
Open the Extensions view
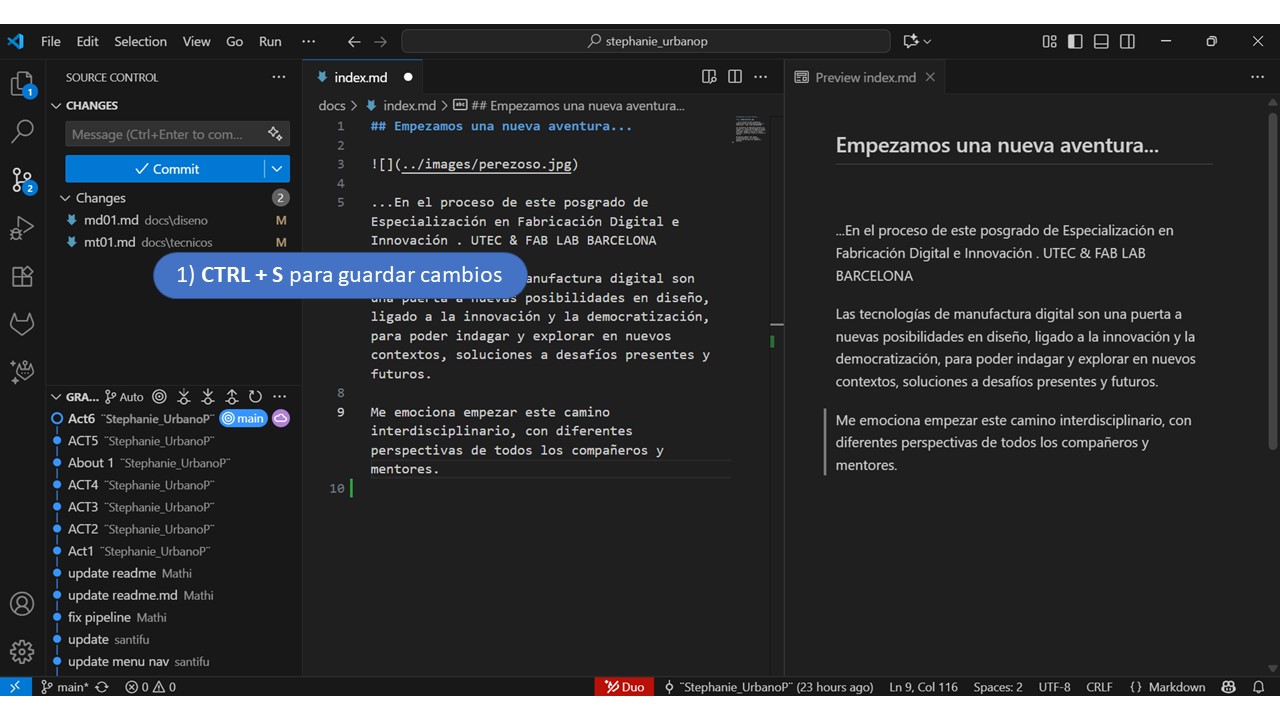pos(22,276)
